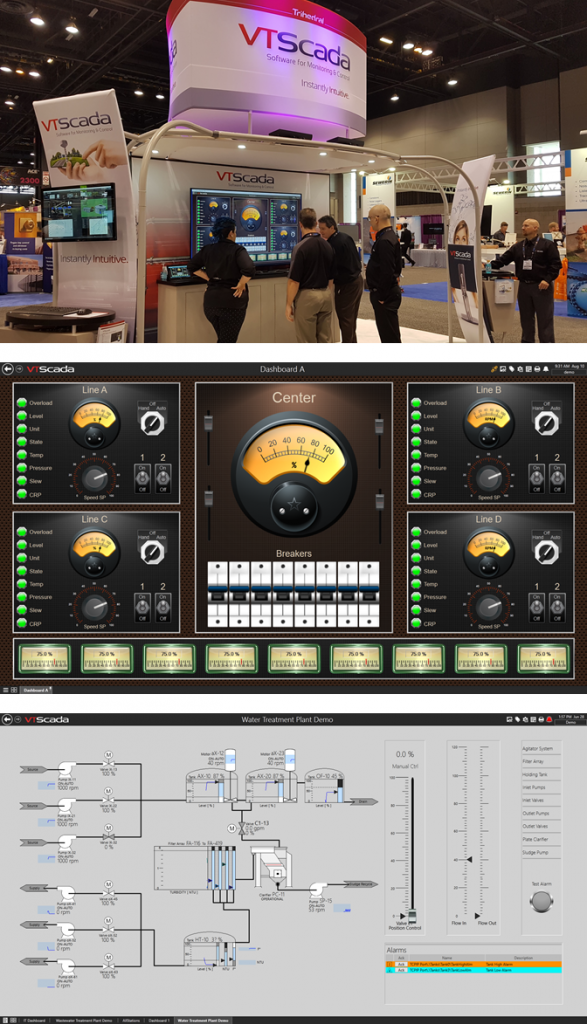The image size is (587, 1024).
Task: Click the orange link icon in Dashboard A toolbar
Action: coord(495,369)
